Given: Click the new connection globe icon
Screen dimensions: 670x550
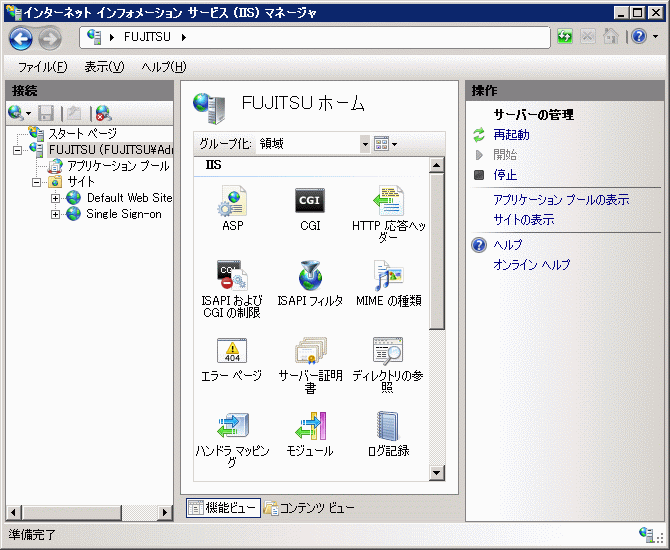Looking at the screenshot, I should point(16,113).
